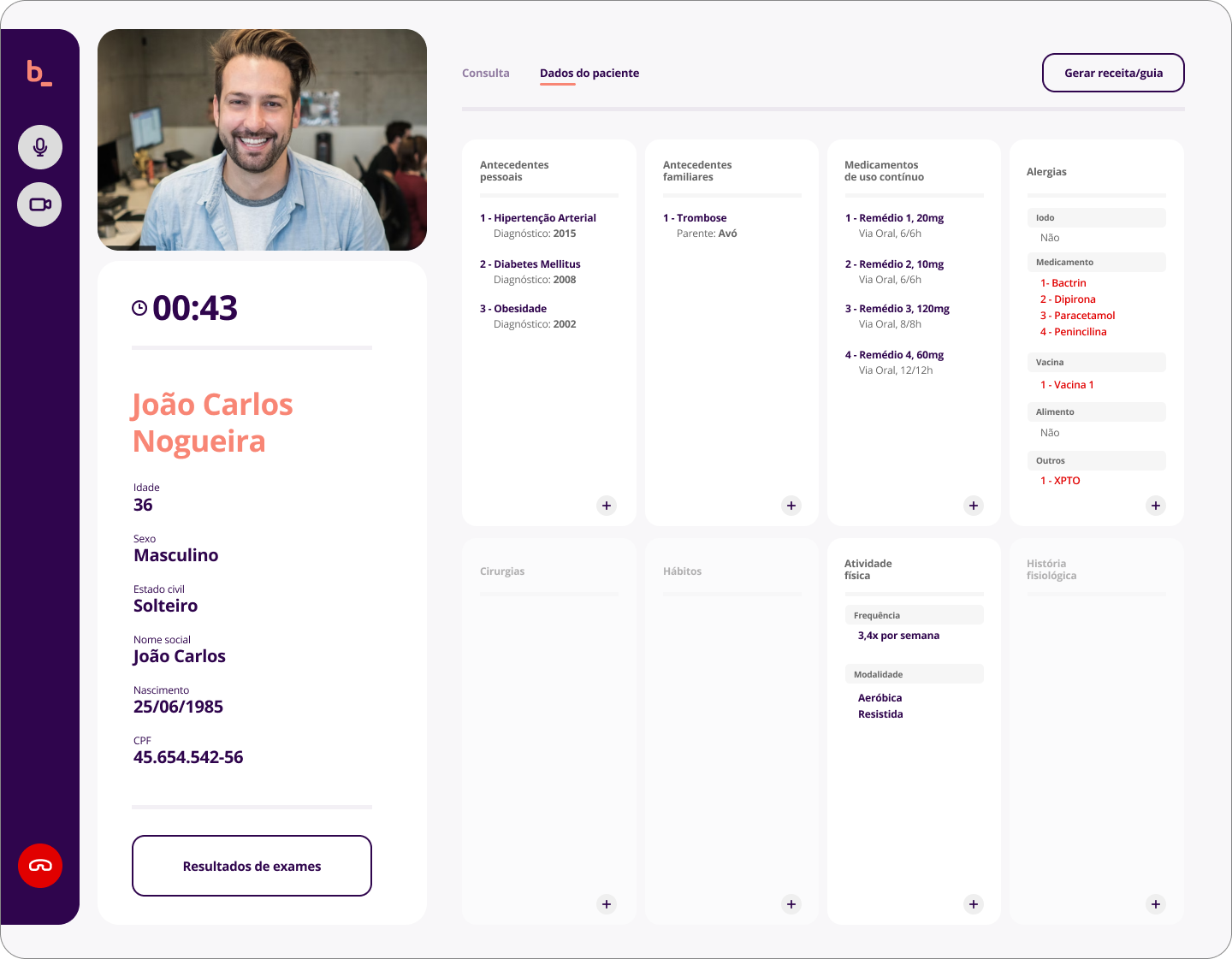Select Resistida modality
The image size is (1232, 959).
coord(880,714)
